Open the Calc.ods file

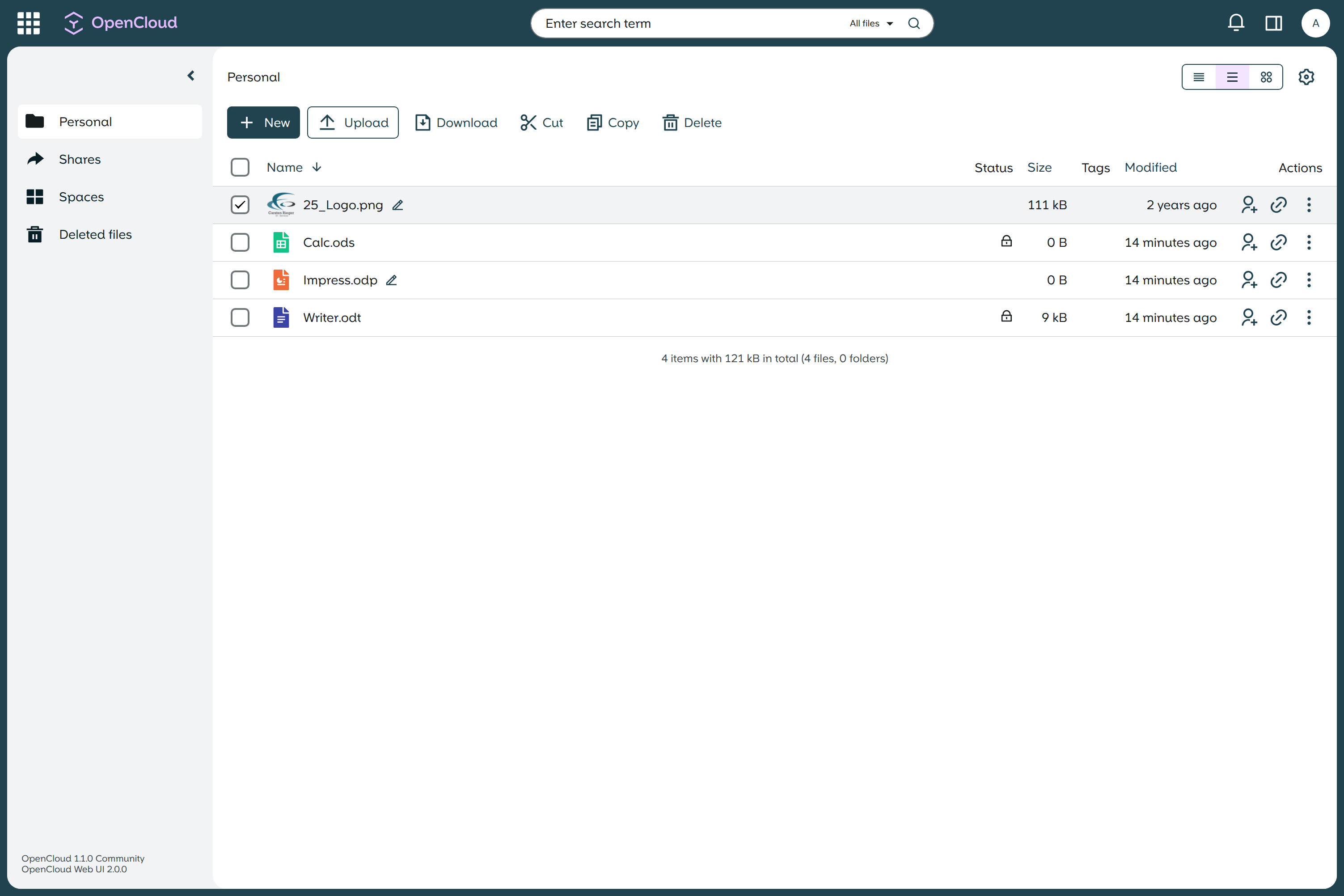(329, 242)
